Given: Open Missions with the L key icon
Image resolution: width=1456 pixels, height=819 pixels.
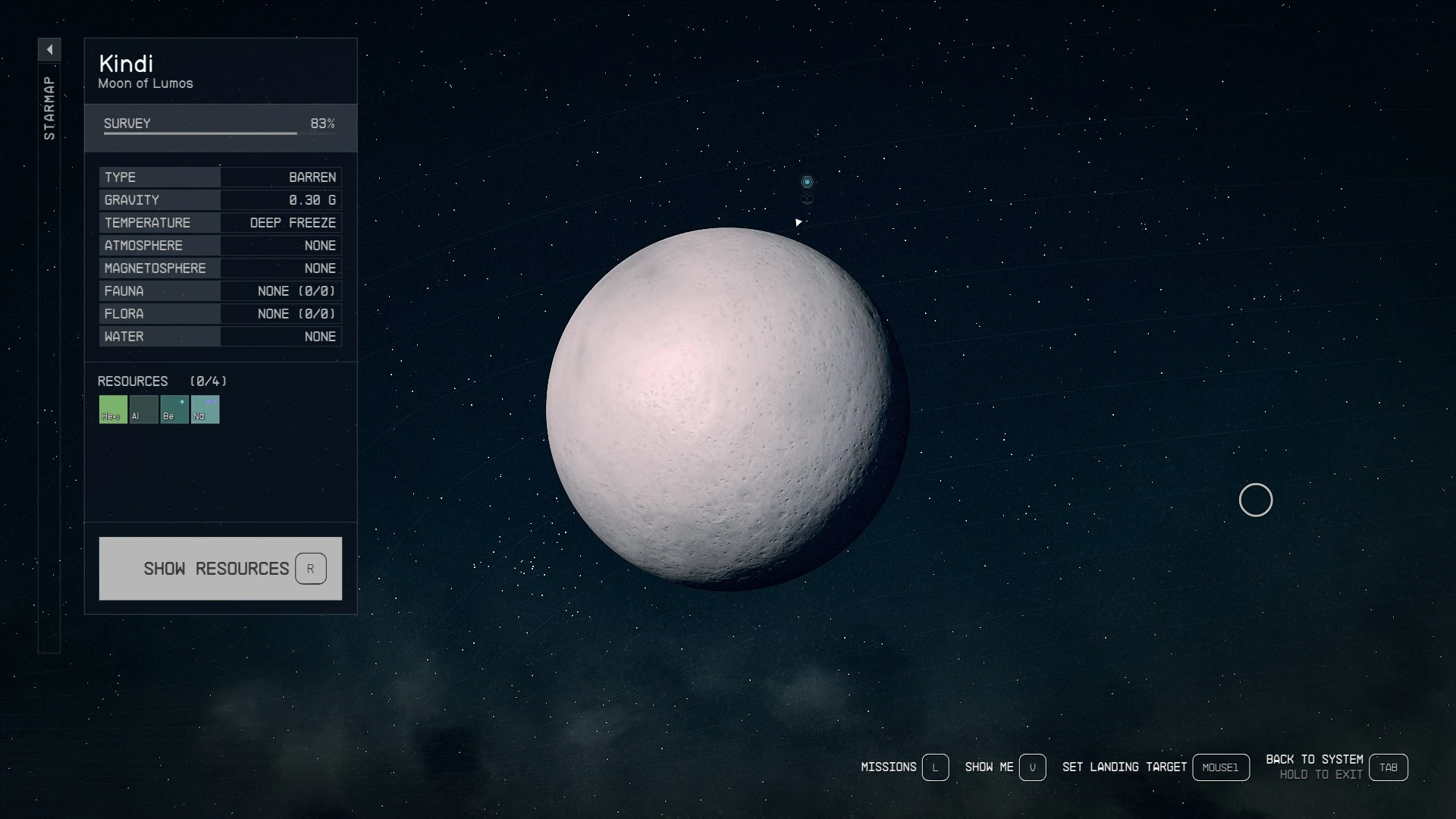Looking at the screenshot, I should pyautogui.click(x=935, y=767).
